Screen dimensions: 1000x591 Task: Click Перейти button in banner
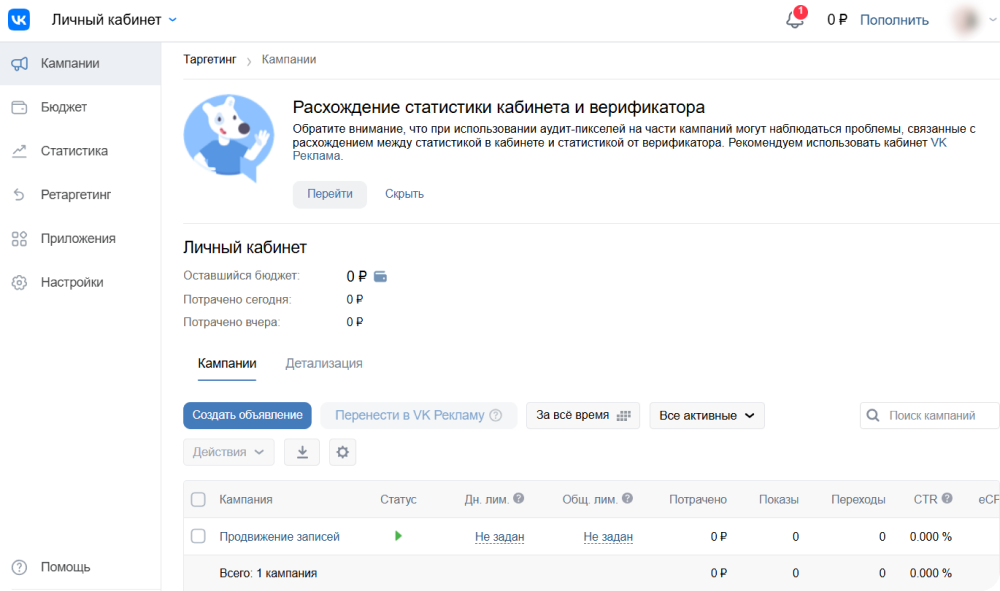click(x=330, y=194)
